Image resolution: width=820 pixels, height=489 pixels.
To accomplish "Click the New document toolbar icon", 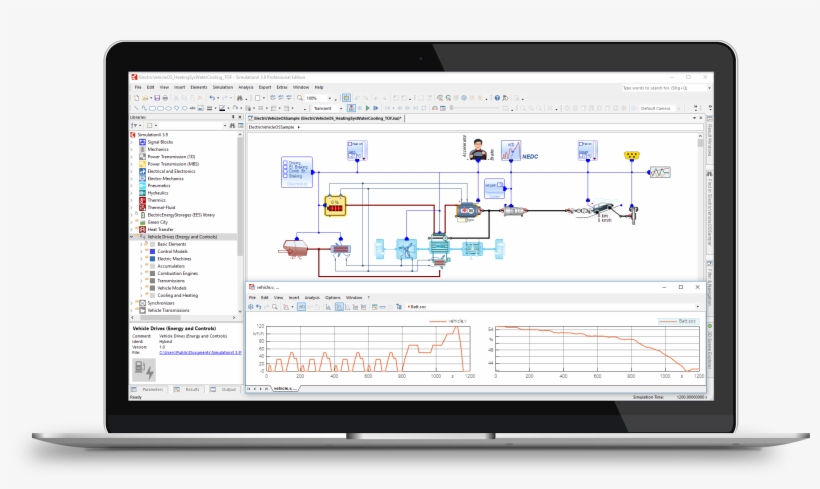I will point(136,98).
